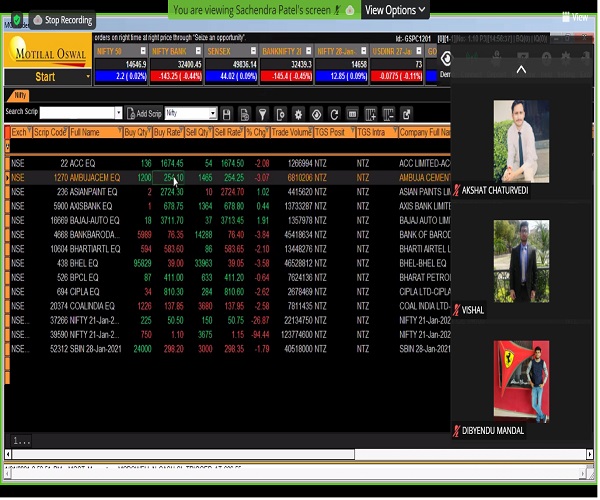Refresh the watchlist with the circular arrow icon
This screenshot has width=600, height=500.
pyautogui.click(x=334, y=114)
